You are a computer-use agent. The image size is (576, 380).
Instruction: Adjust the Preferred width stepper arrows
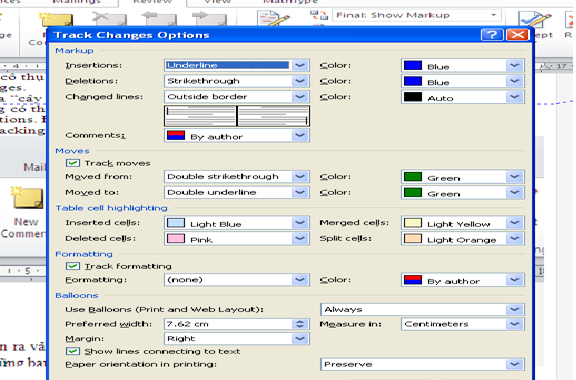click(300, 324)
